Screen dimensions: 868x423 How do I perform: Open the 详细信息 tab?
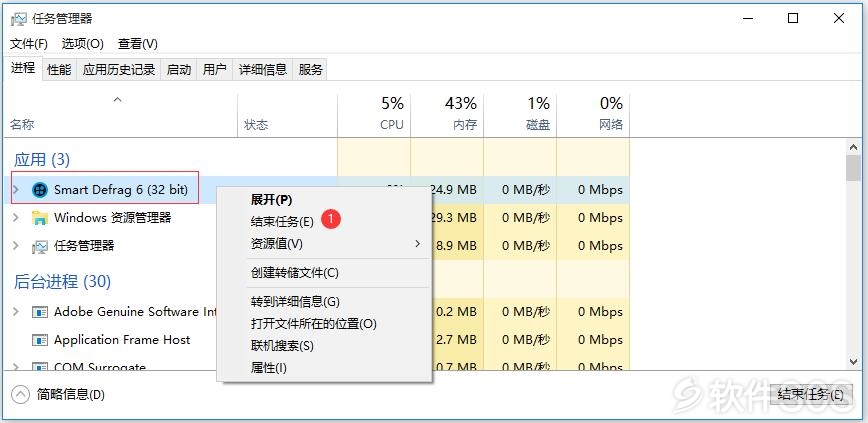pos(262,70)
